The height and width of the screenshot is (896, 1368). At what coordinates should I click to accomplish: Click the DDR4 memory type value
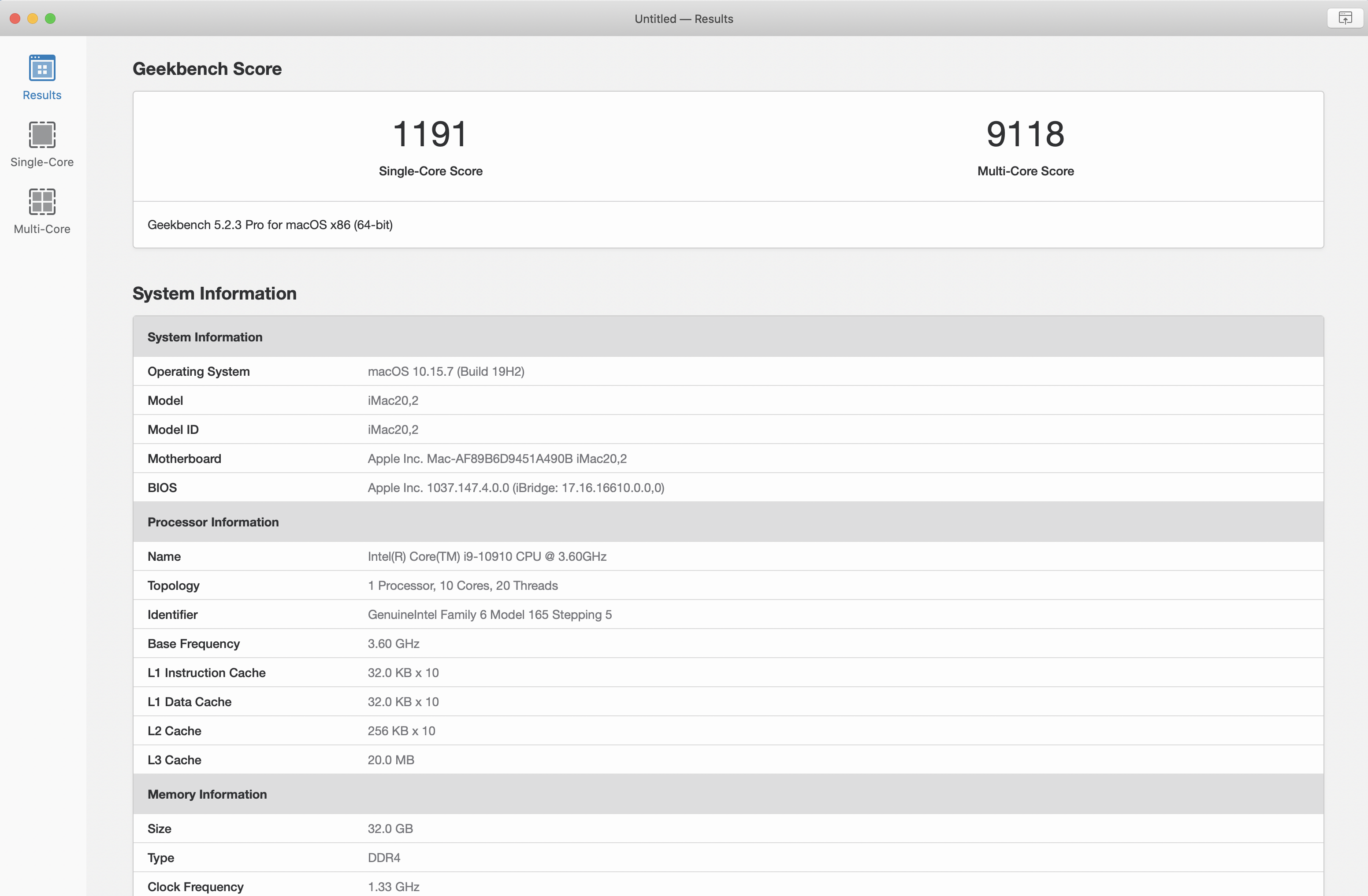[384, 858]
